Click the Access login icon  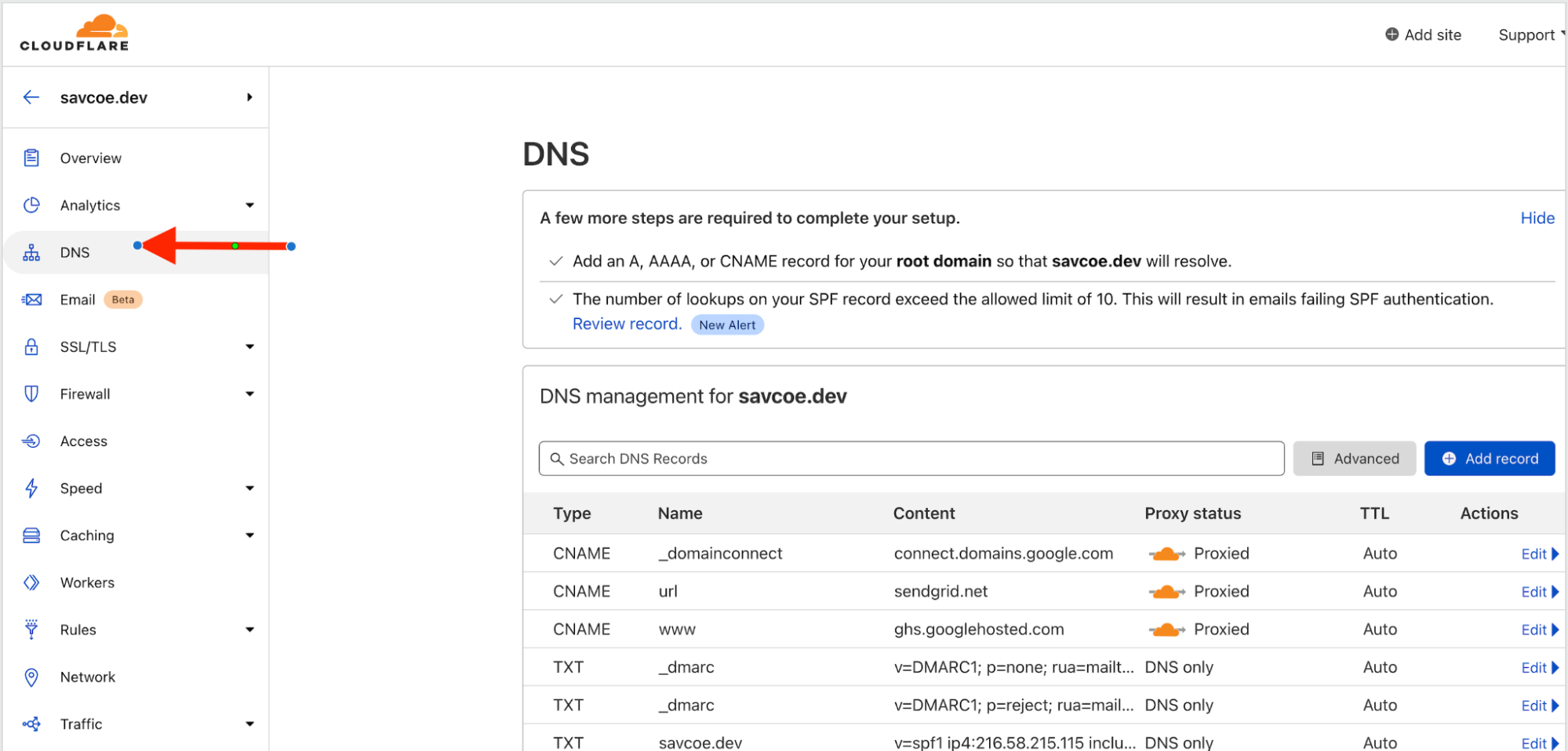coord(31,441)
